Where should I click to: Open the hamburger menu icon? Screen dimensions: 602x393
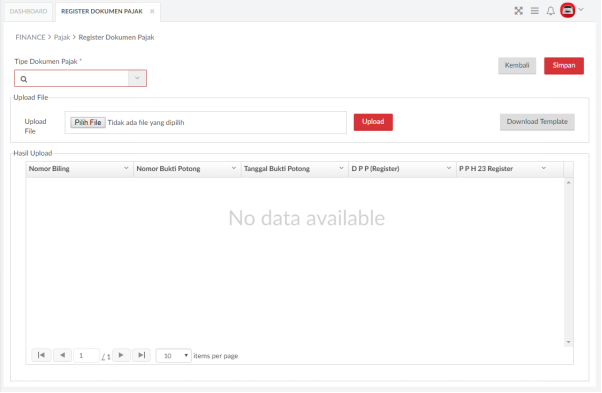point(534,11)
